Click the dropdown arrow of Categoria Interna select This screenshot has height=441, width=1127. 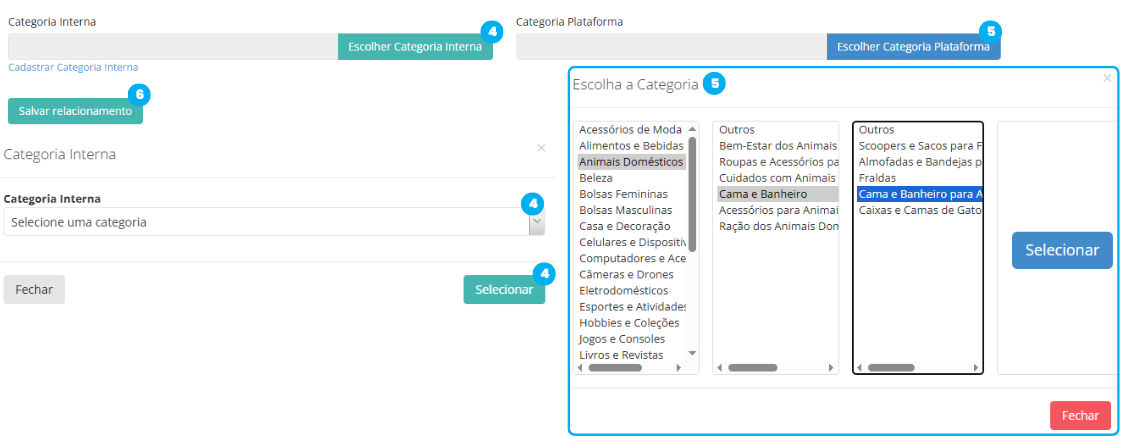point(537,223)
